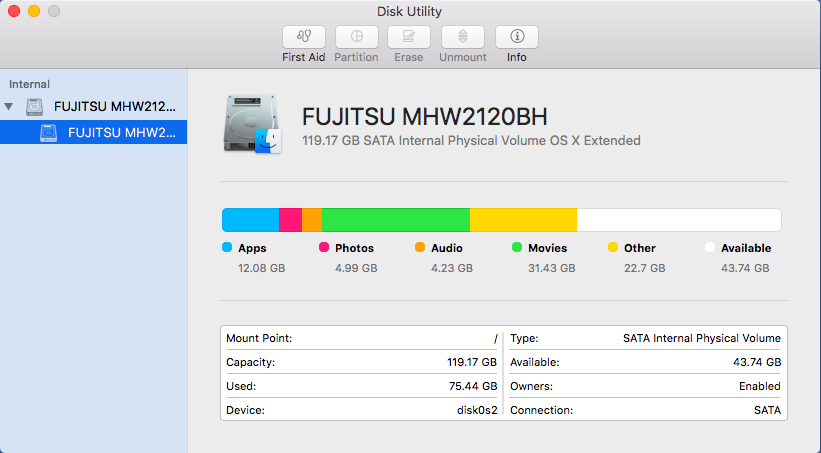Click the 'SATA' Connection value
The width and height of the screenshot is (821, 453).
[767, 410]
